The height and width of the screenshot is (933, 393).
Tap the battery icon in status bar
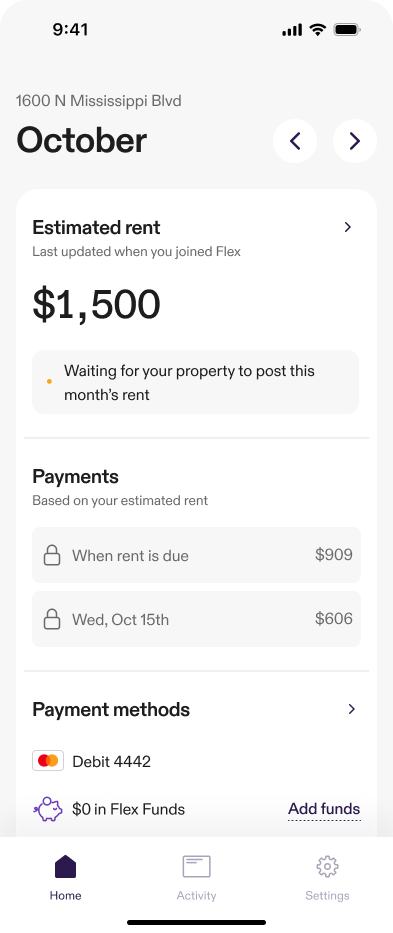coord(347,29)
